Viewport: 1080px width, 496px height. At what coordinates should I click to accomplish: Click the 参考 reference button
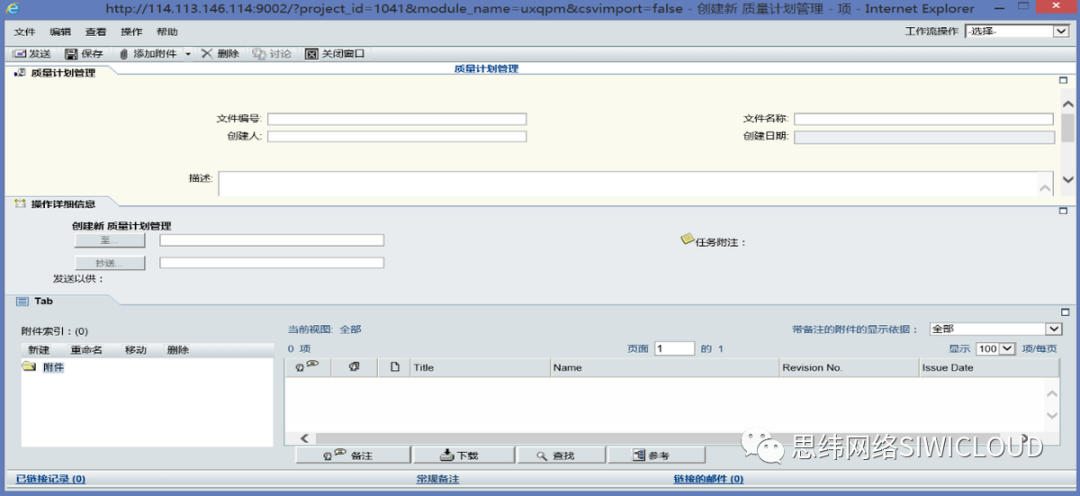tap(656, 455)
